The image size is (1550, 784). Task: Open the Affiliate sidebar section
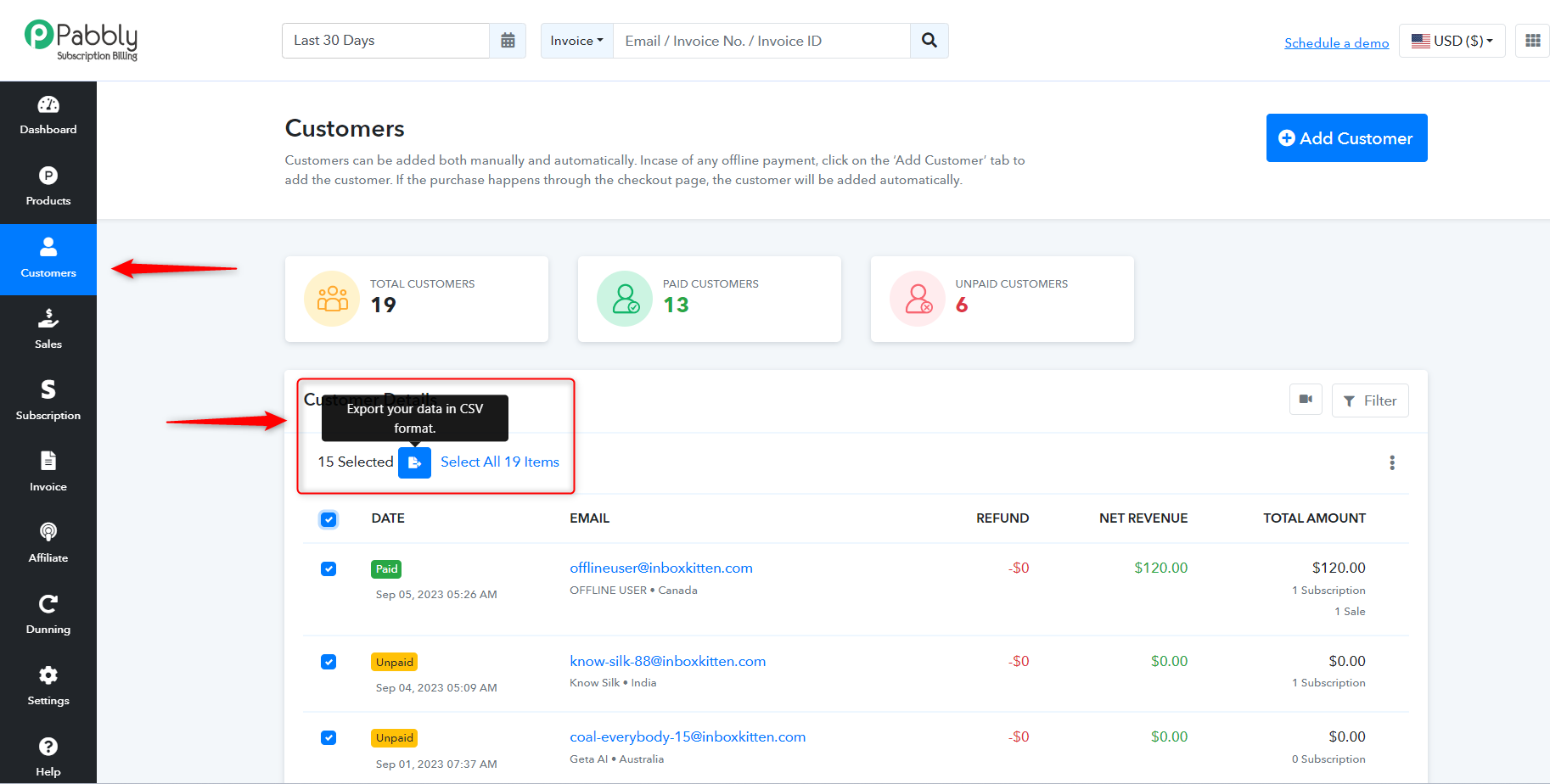[x=48, y=545]
